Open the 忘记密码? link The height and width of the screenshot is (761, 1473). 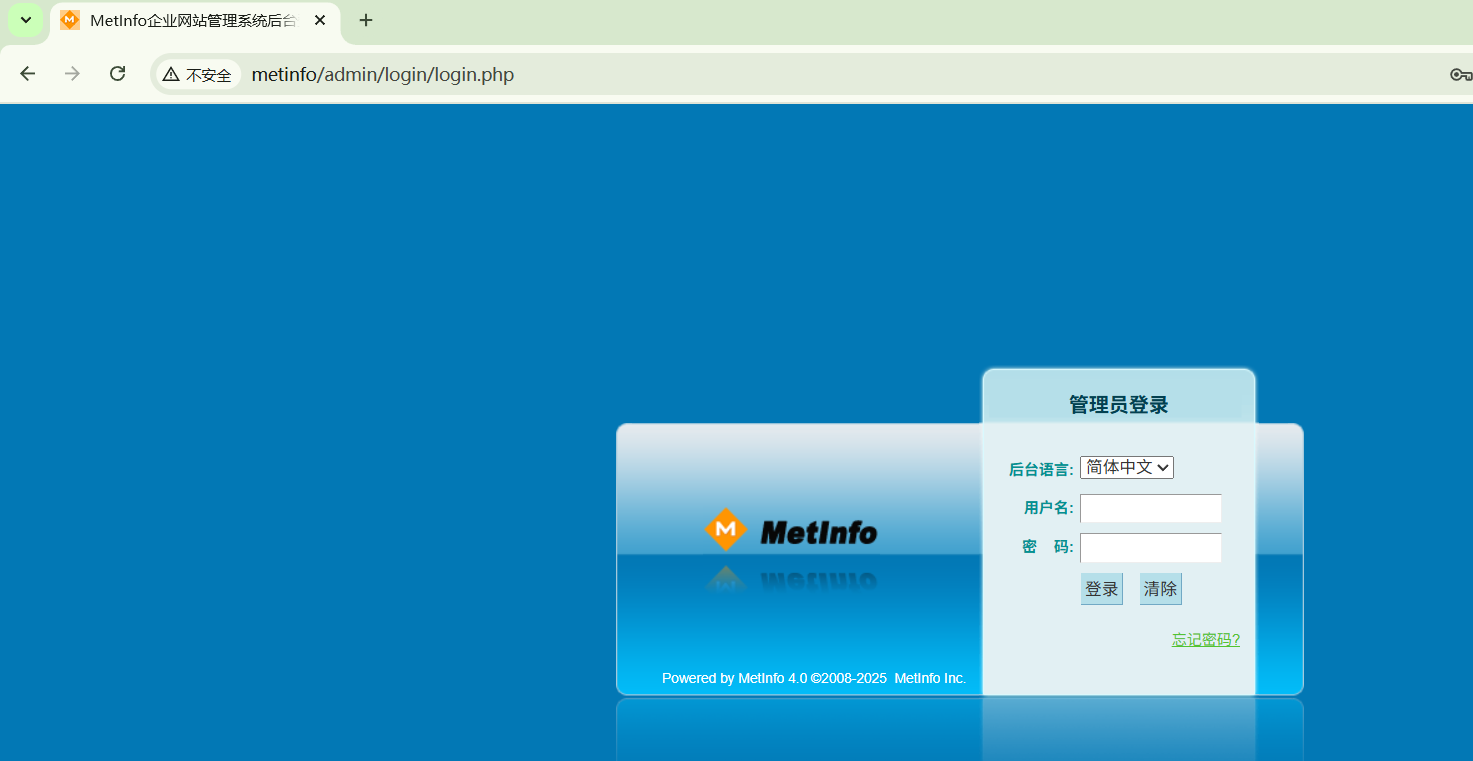pos(1205,640)
